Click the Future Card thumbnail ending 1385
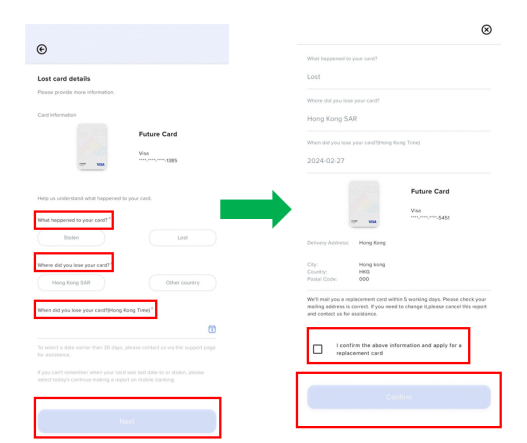Screen dimensions: 527x443 click(92, 147)
